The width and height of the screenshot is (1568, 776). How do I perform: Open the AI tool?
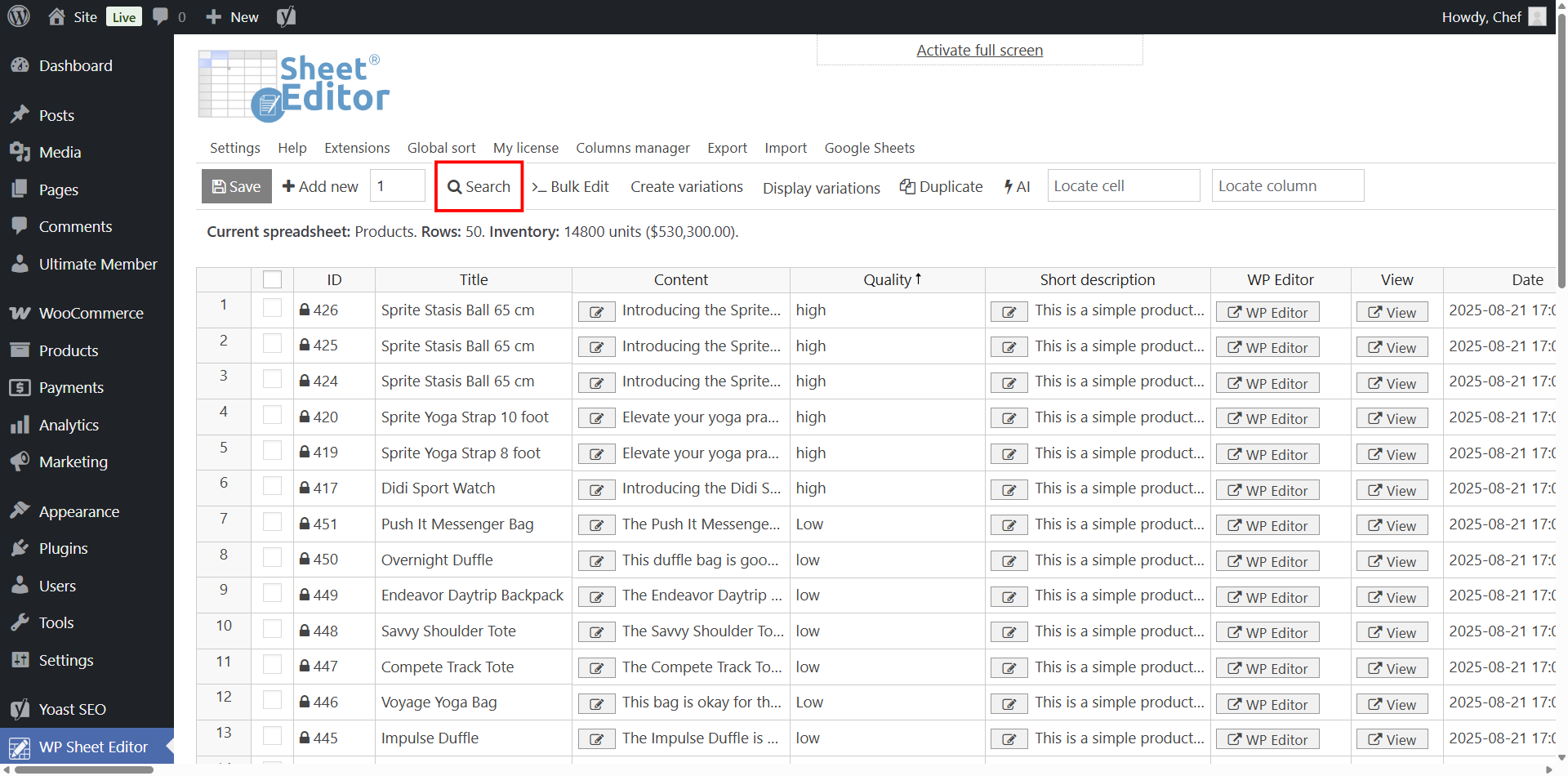click(1017, 186)
